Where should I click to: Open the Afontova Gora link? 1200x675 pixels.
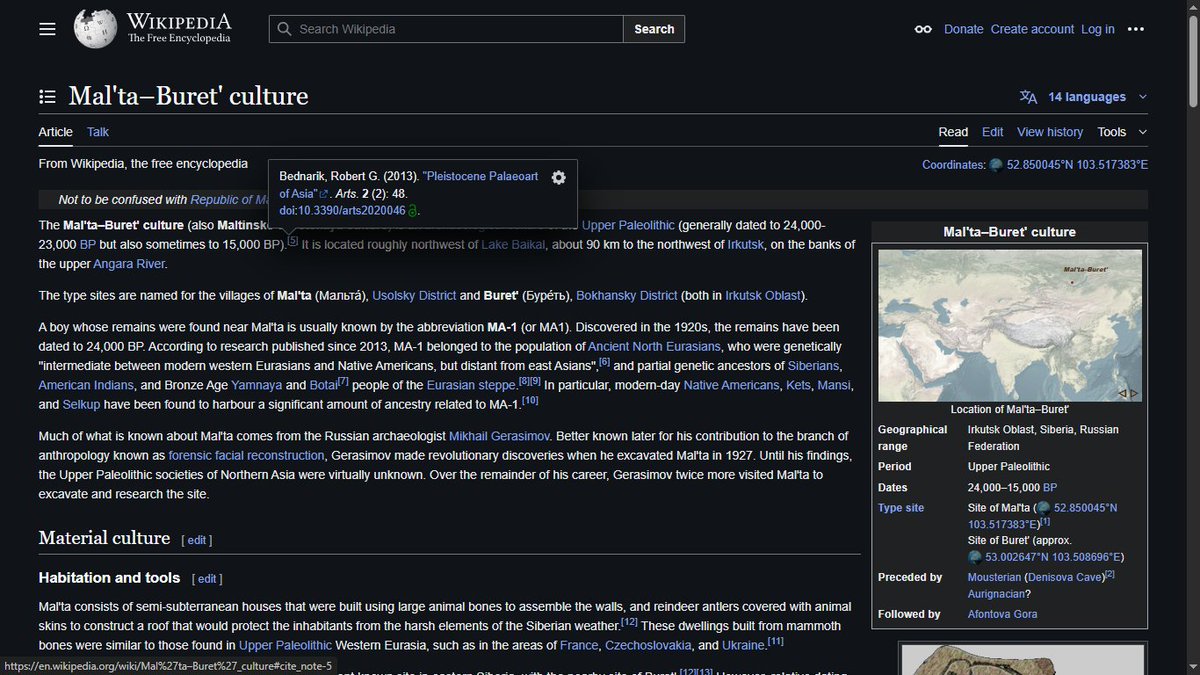click(x=1002, y=614)
